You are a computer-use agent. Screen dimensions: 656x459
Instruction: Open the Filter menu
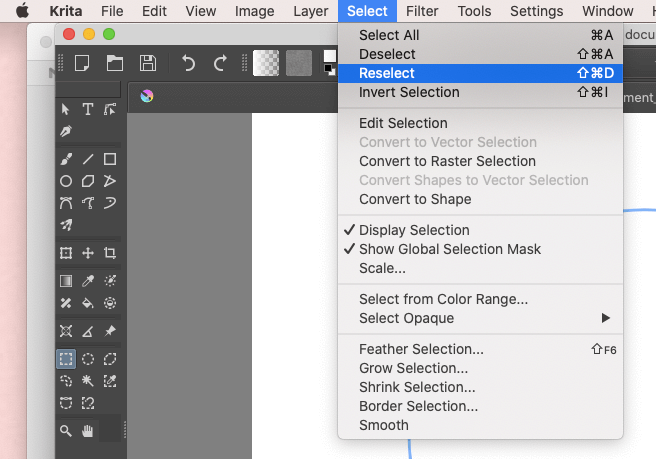pyautogui.click(x=422, y=11)
